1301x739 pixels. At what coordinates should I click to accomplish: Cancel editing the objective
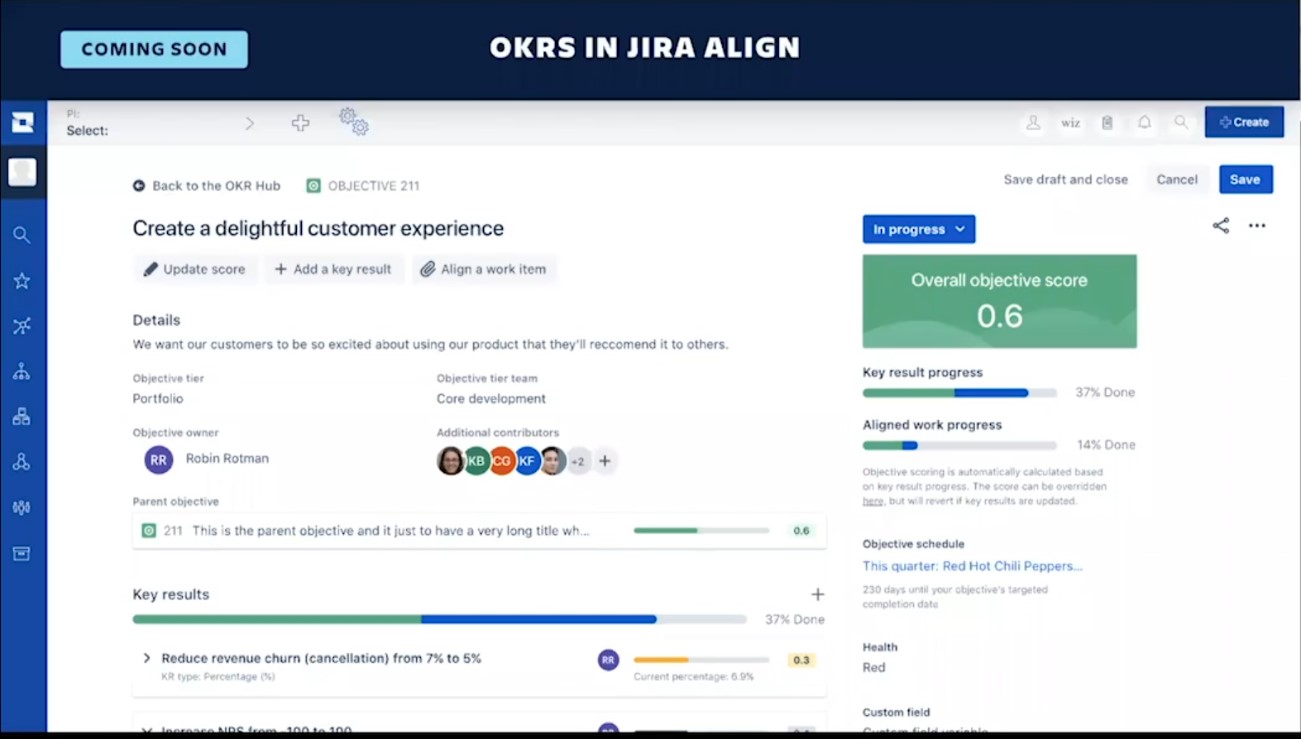coord(1177,179)
